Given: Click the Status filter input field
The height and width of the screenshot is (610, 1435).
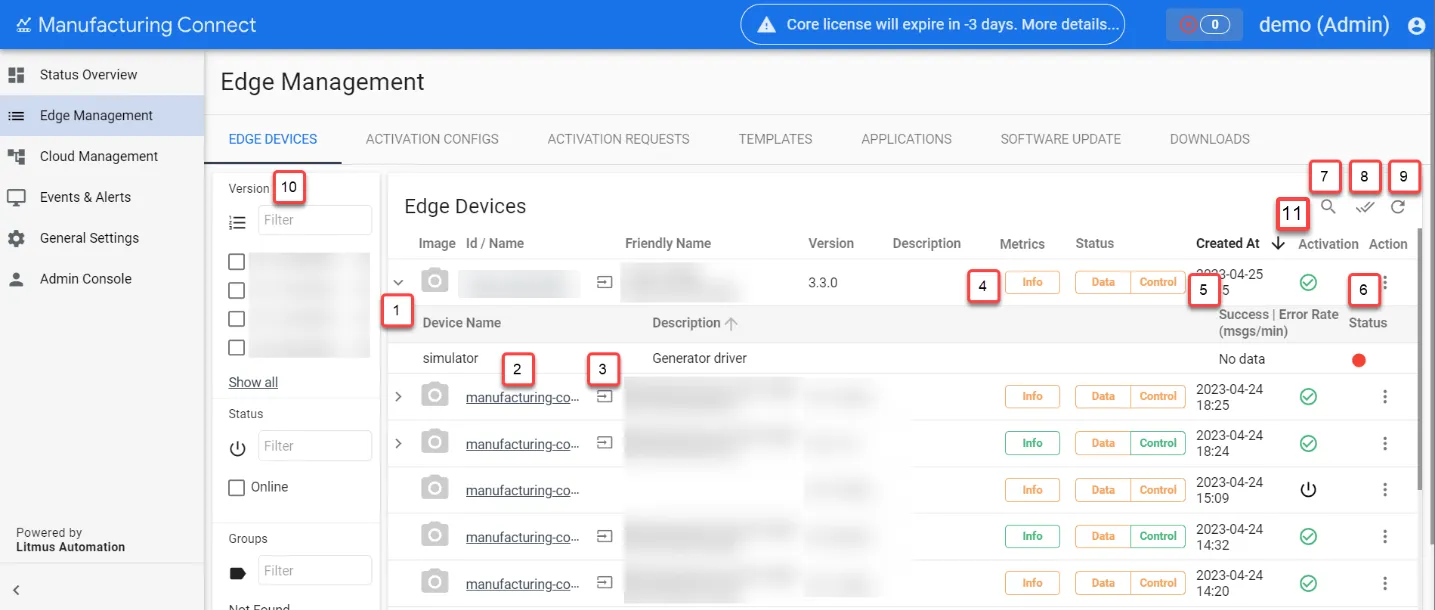Looking at the screenshot, I should [315, 446].
